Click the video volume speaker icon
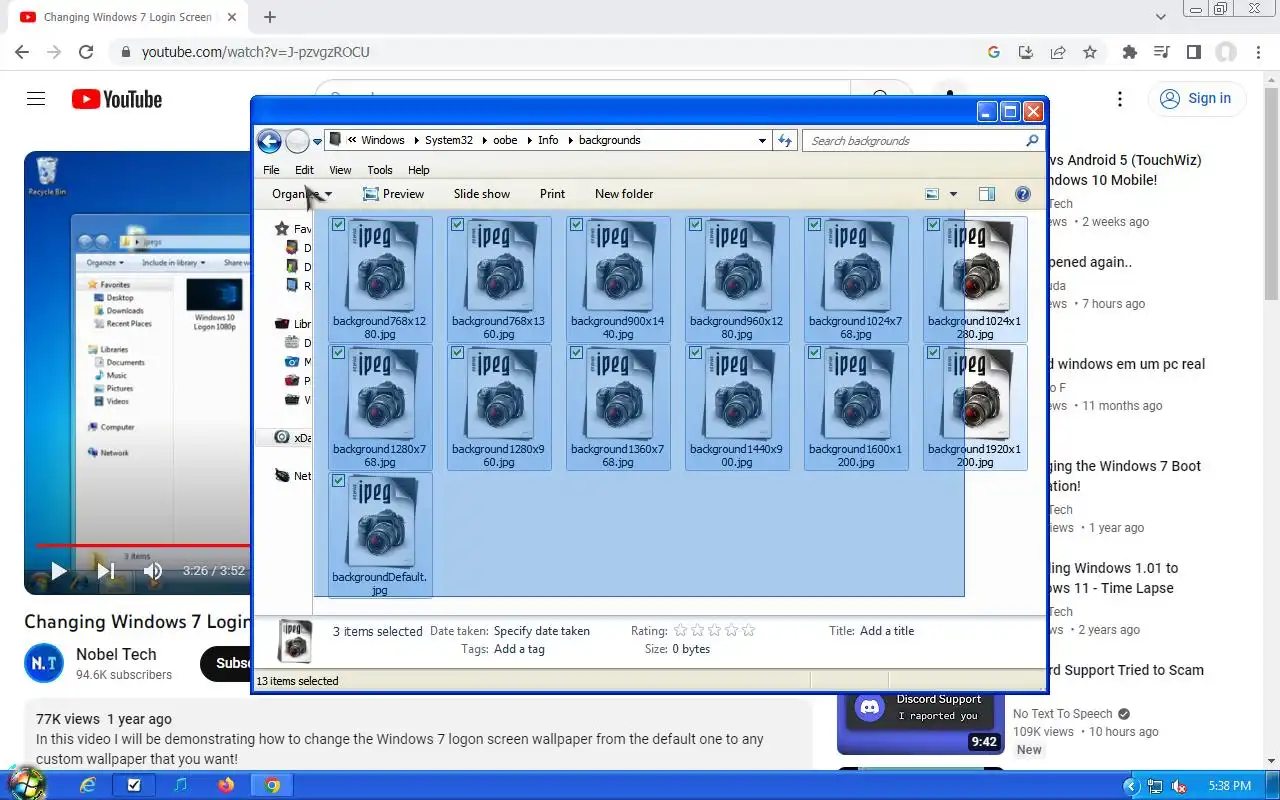This screenshot has width=1280, height=800. [x=152, y=571]
